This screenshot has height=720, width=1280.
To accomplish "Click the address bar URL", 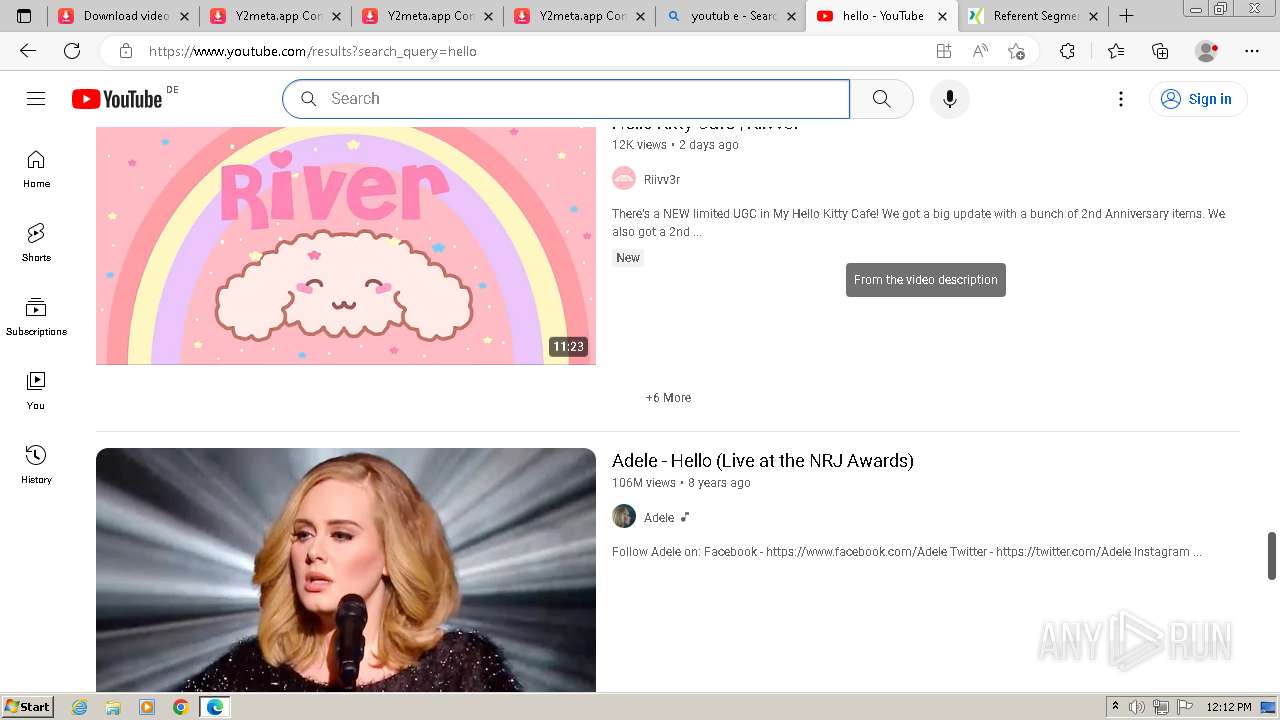I will pos(313,51).
